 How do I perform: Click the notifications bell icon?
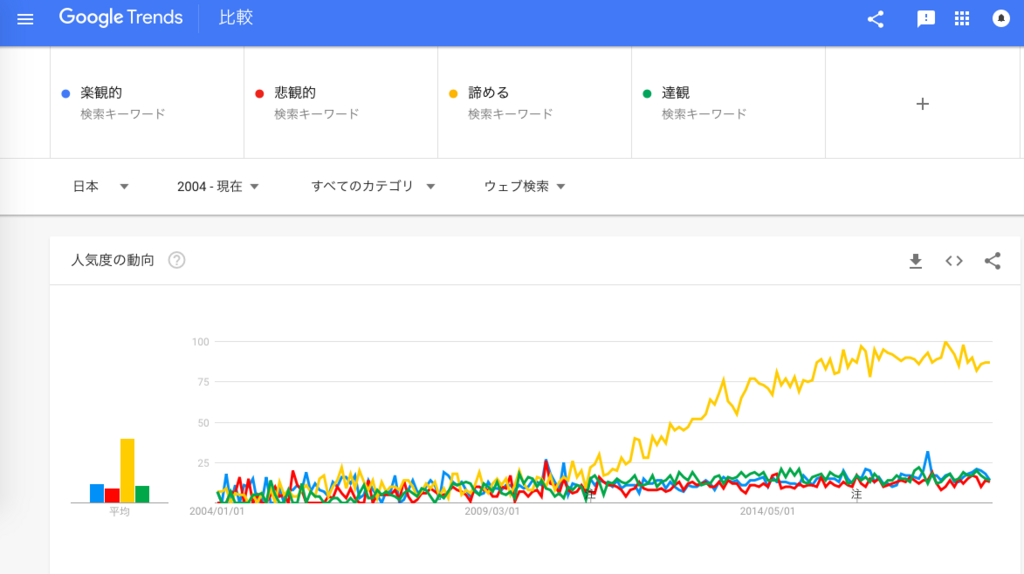click(x=1000, y=19)
